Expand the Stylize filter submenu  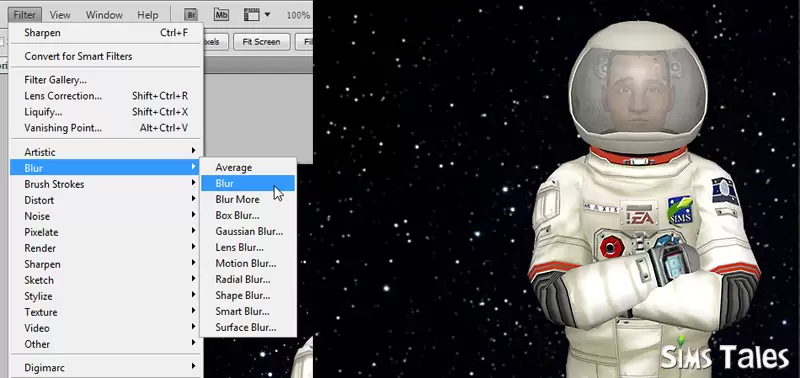106,296
